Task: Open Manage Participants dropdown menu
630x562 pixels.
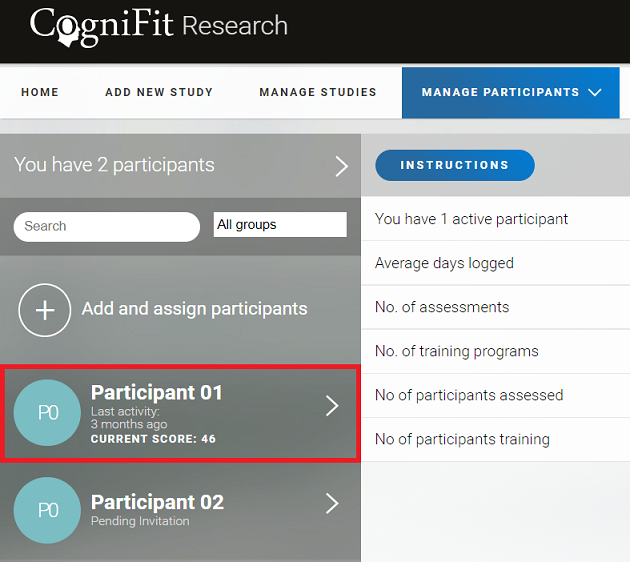Action: (x=512, y=93)
